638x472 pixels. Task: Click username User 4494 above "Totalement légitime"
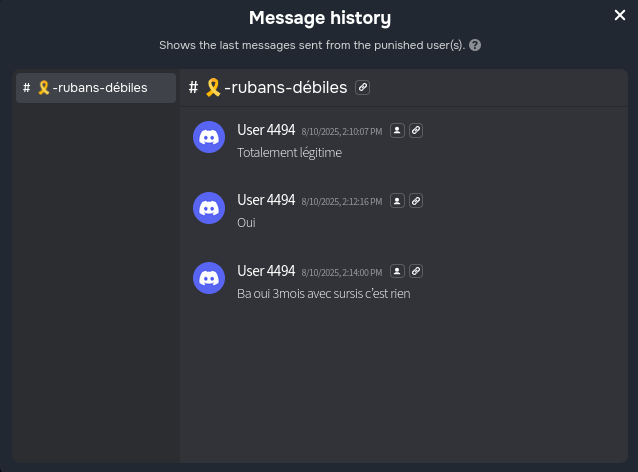pos(266,130)
